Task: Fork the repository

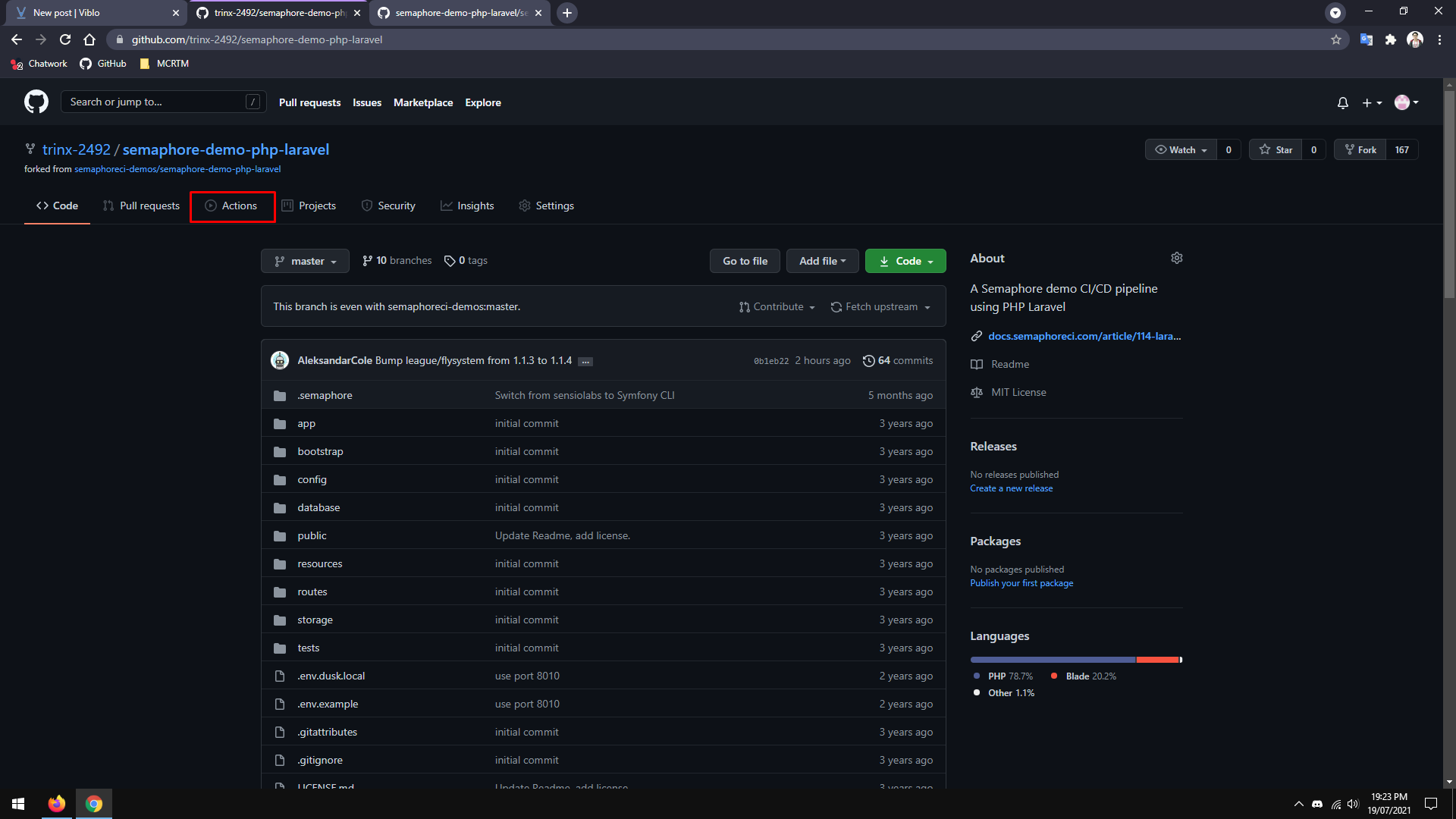Action: pos(1360,149)
